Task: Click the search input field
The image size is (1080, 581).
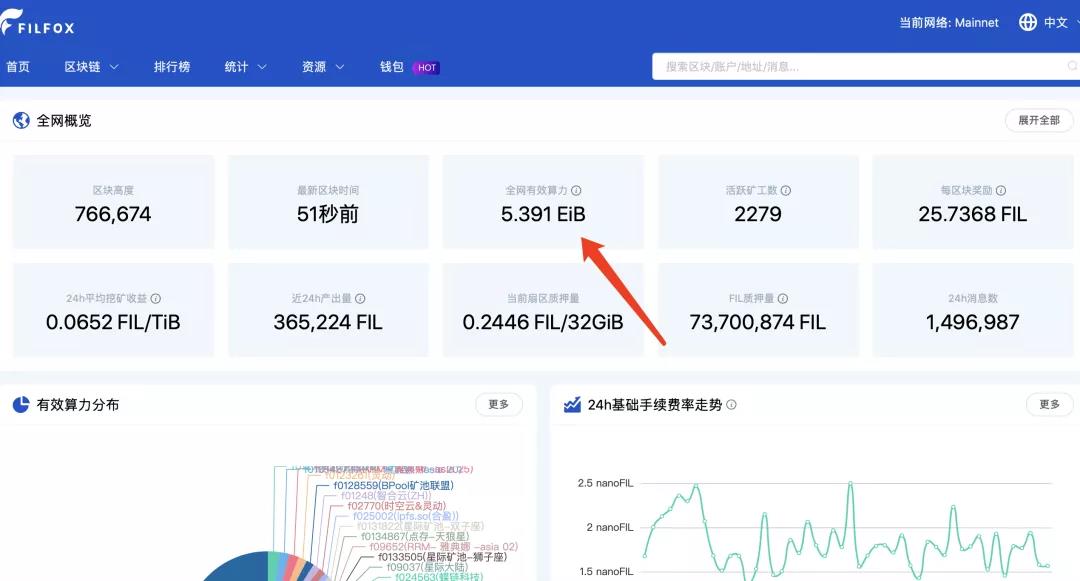Action: pyautogui.click(x=850, y=66)
